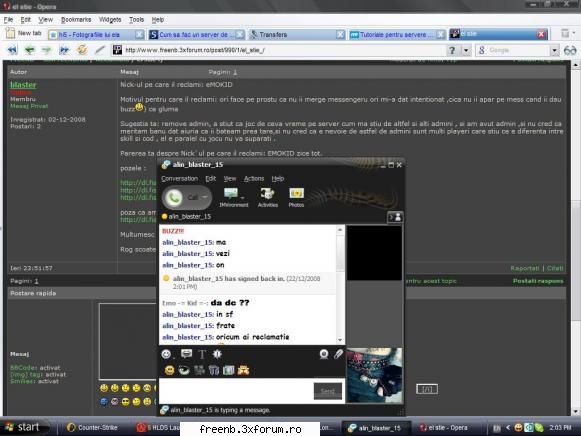This screenshot has width=581, height=436.
Task: Open the emoticon picker in chat toolbar
Action: click(166, 354)
